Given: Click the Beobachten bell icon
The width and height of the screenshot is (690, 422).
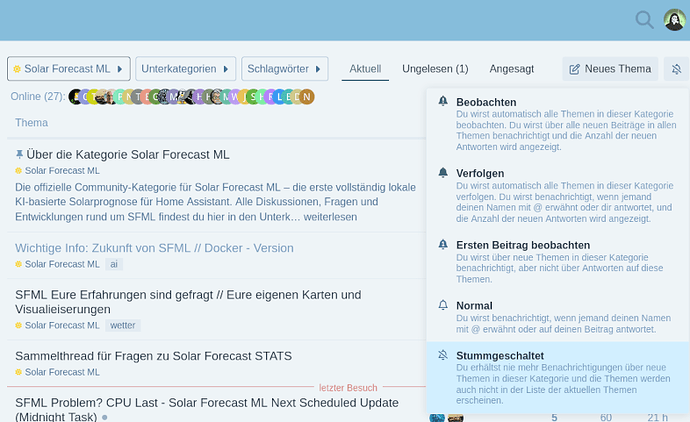Looking at the screenshot, I should (443, 102).
